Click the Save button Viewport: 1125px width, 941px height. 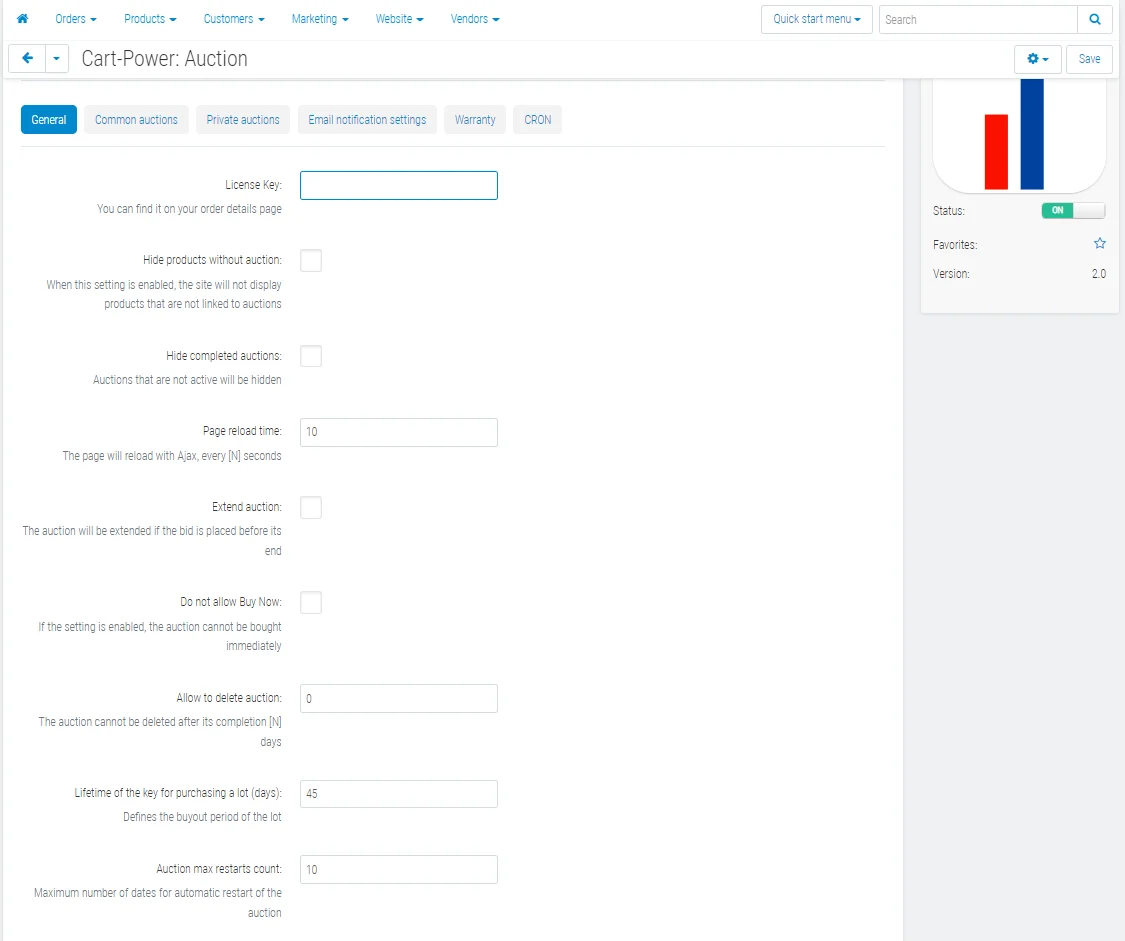[1089, 59]
